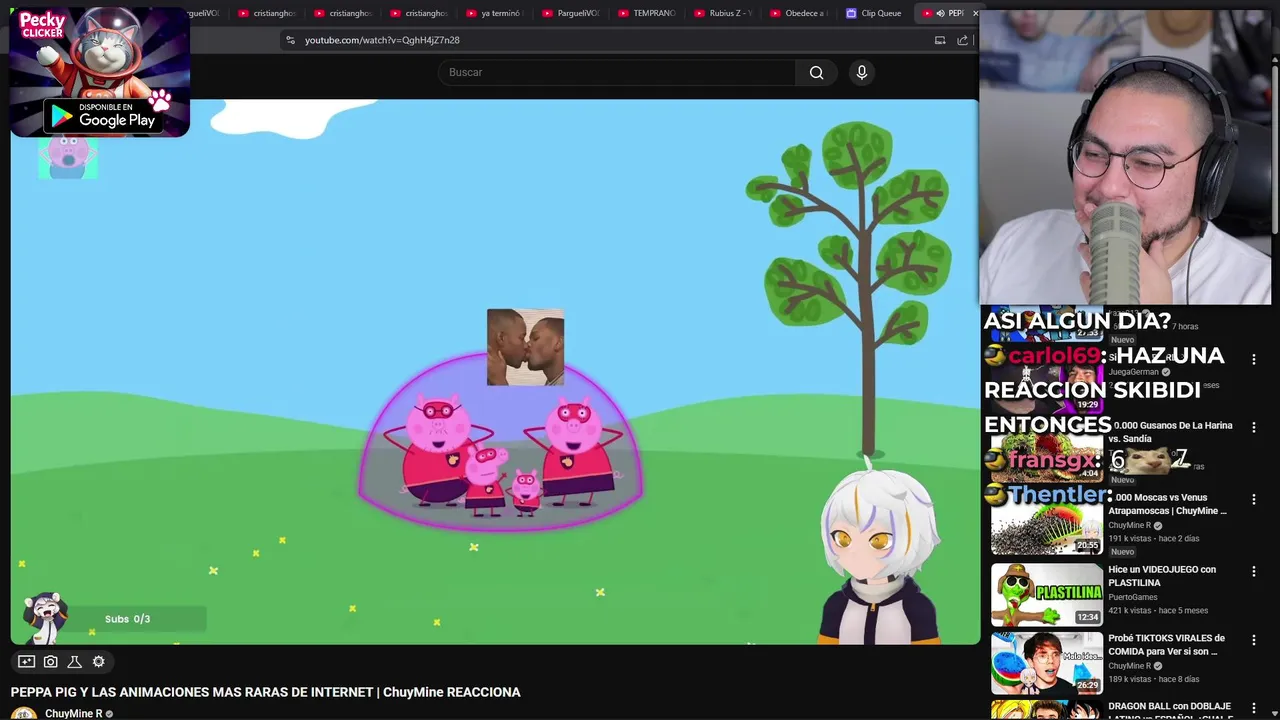This screenshot has width=1280, height=720.
Task: Open the TikToks virales comida thumbnail, 26:29
Action: (x=1047, y=663)
